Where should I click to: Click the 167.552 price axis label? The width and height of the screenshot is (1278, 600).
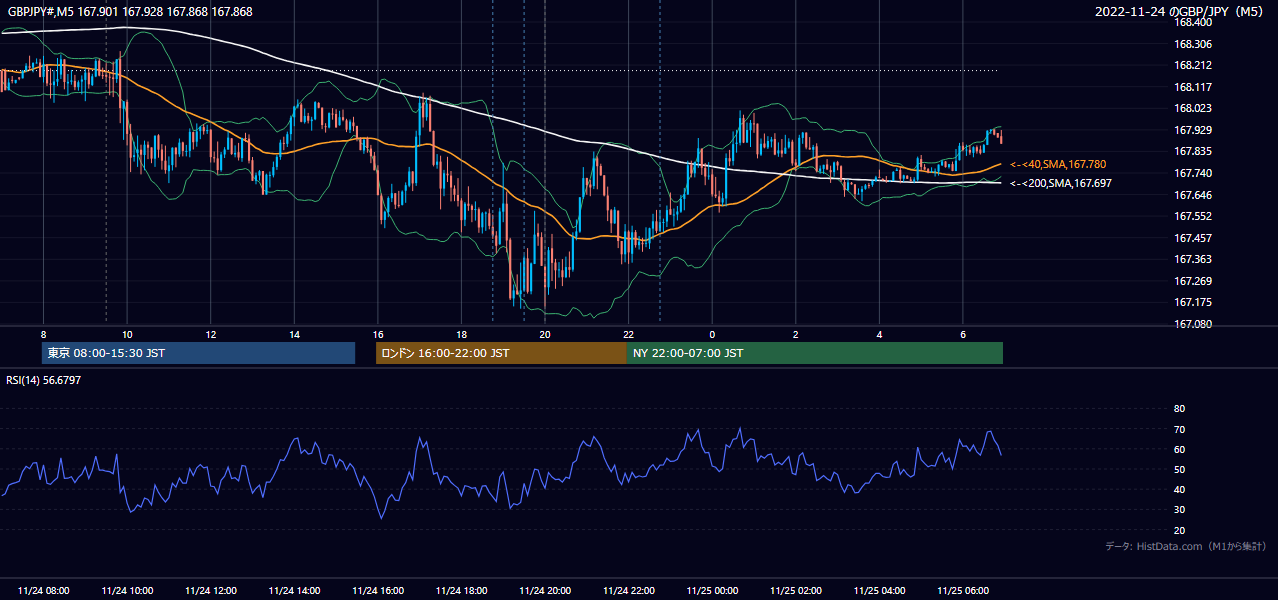point(1192,216)
